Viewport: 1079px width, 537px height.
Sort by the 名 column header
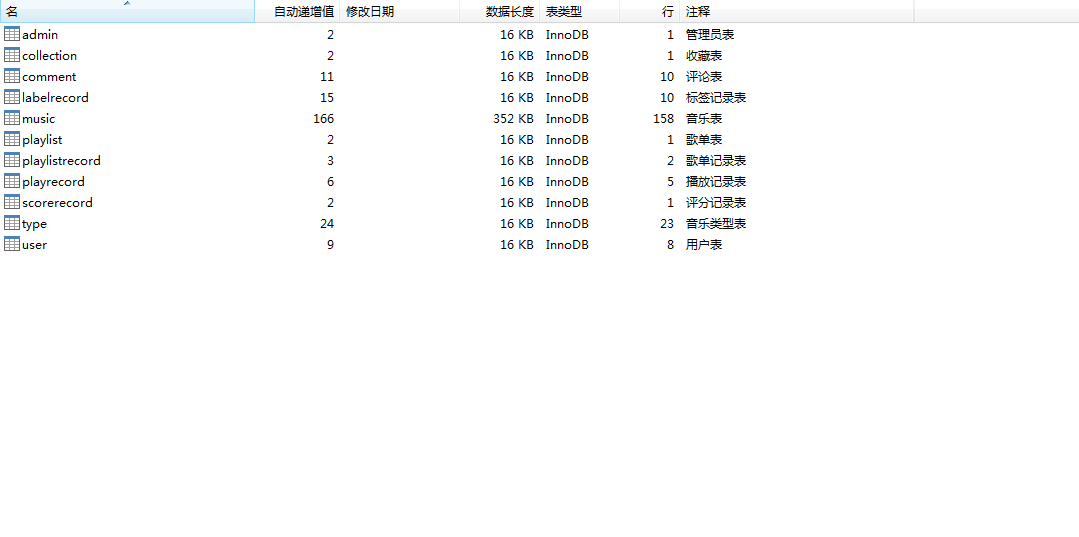coord(127,12)
